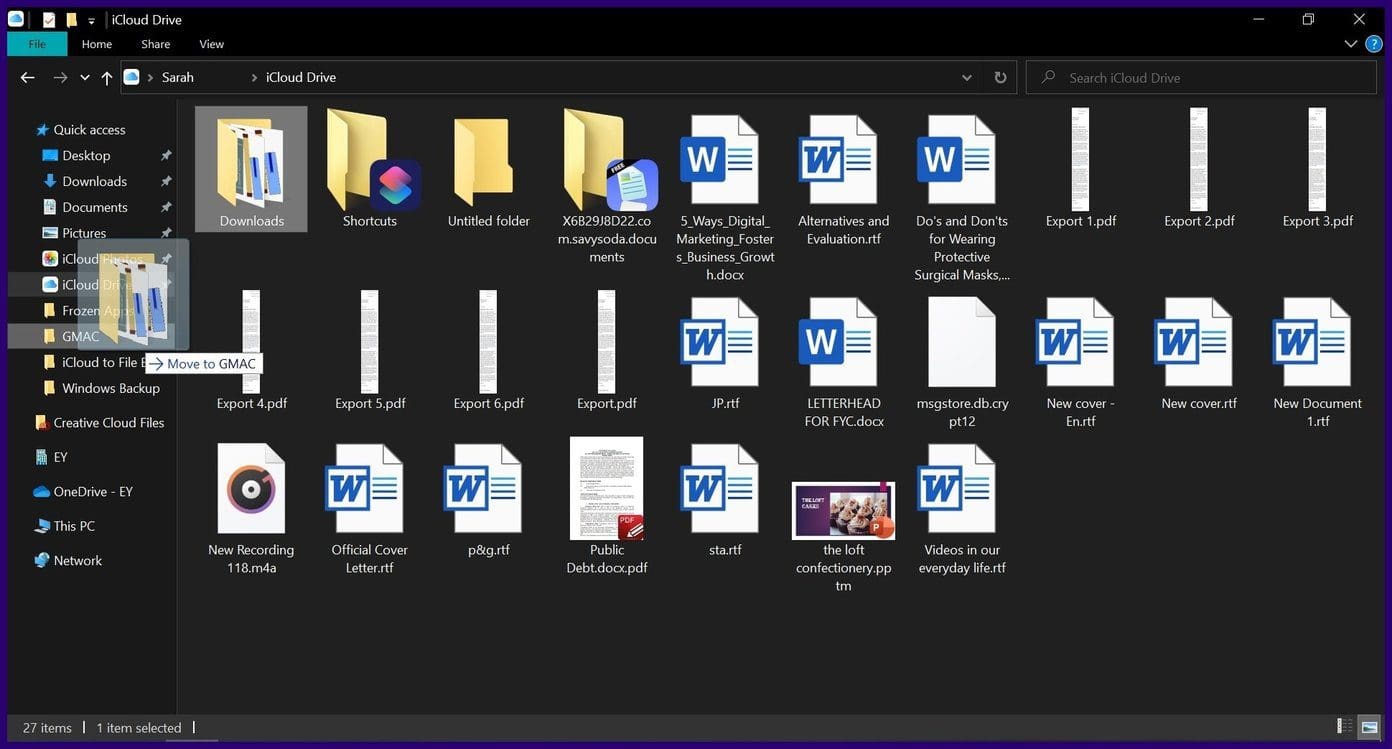The height and width of the screenshot is (749, 1392).
Task: Click the breadcrumb chevron after Sarah
Action: (x=254, y=77)
